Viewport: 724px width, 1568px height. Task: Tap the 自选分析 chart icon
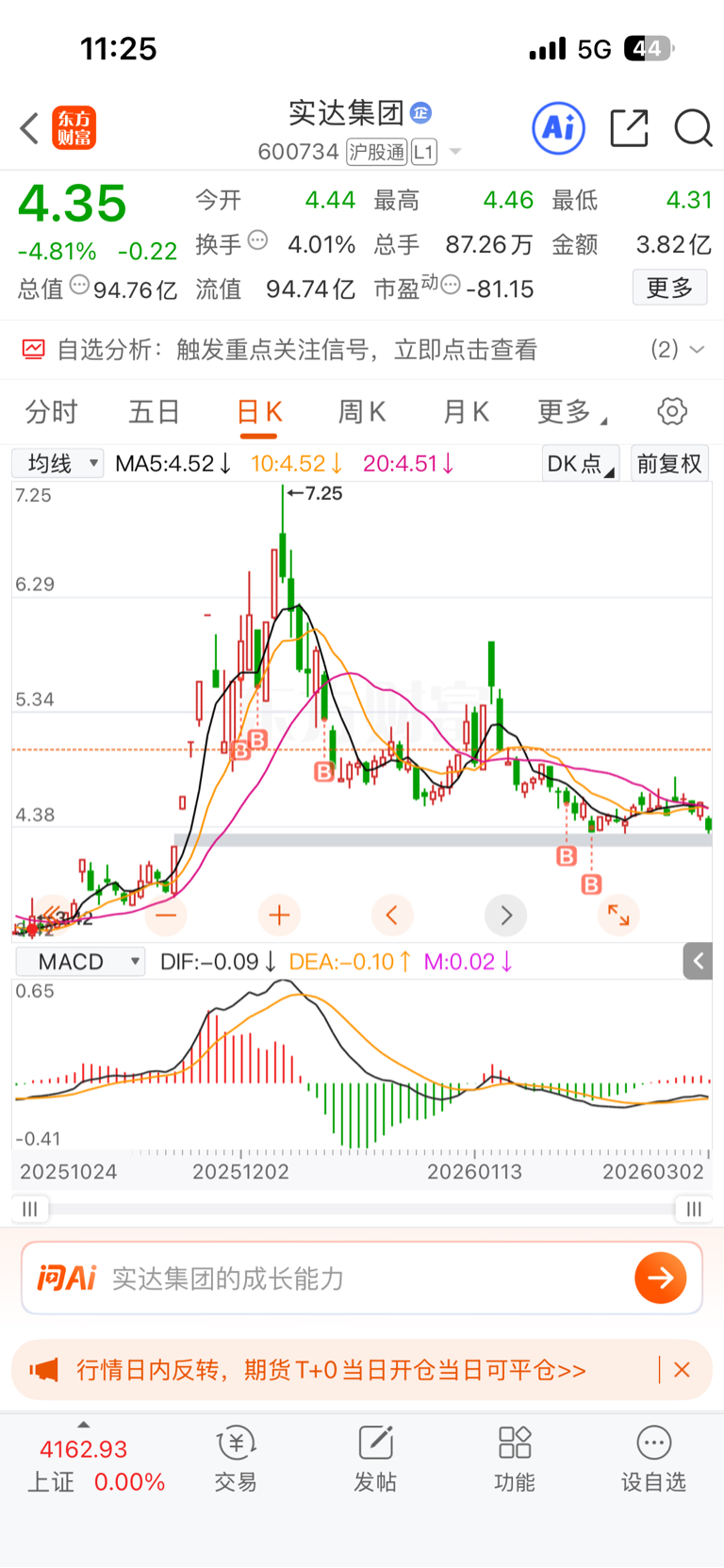click(33, 350)
